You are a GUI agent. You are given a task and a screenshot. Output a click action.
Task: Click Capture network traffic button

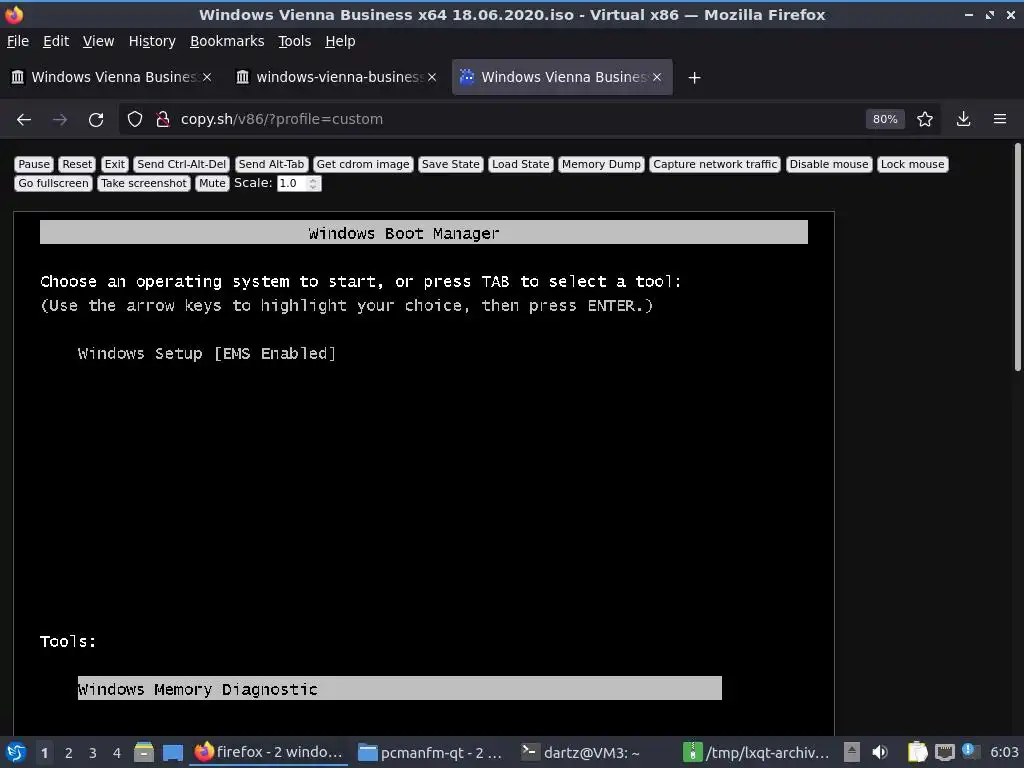715,165
